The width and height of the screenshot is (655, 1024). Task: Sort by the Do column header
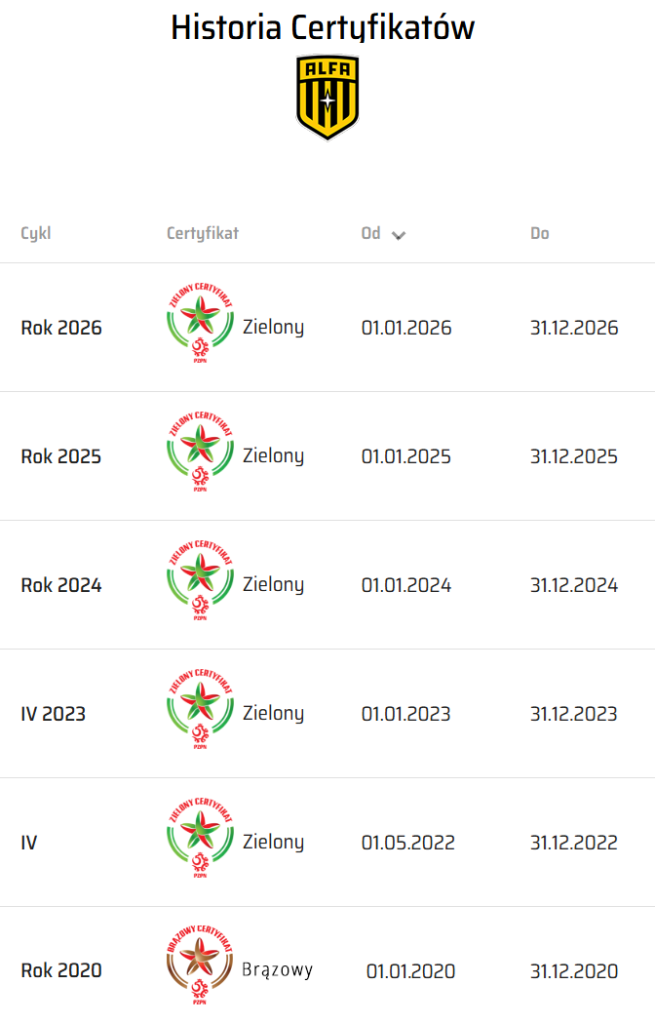[540, 234]
